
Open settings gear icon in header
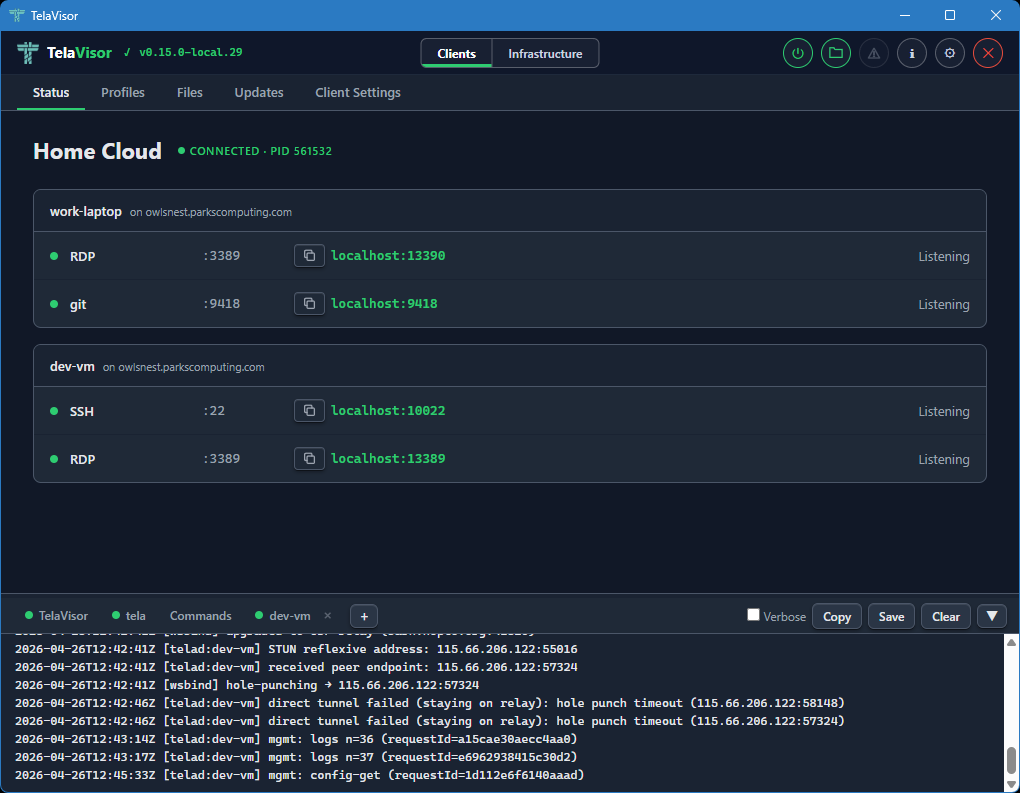[x=950, y=53]
